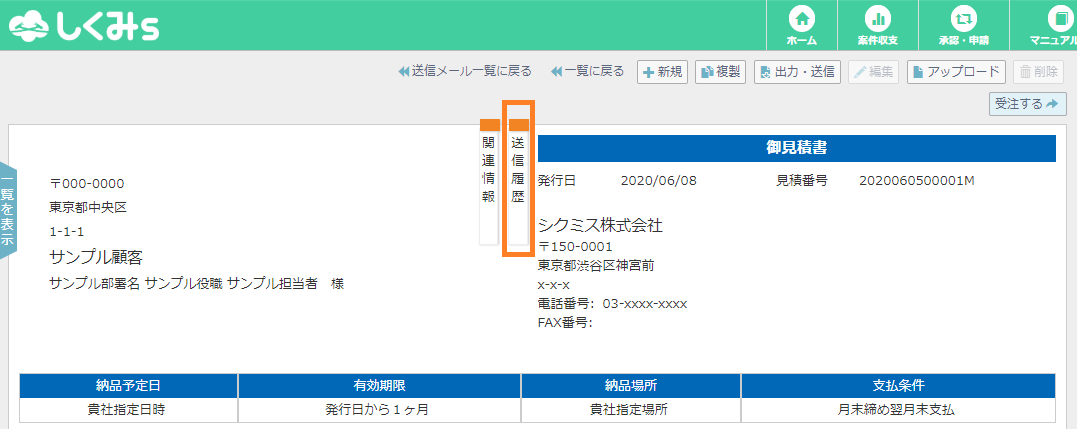Select cell 貴社指定場所
The image size is (1077, 429).
[x=631, y=410]
